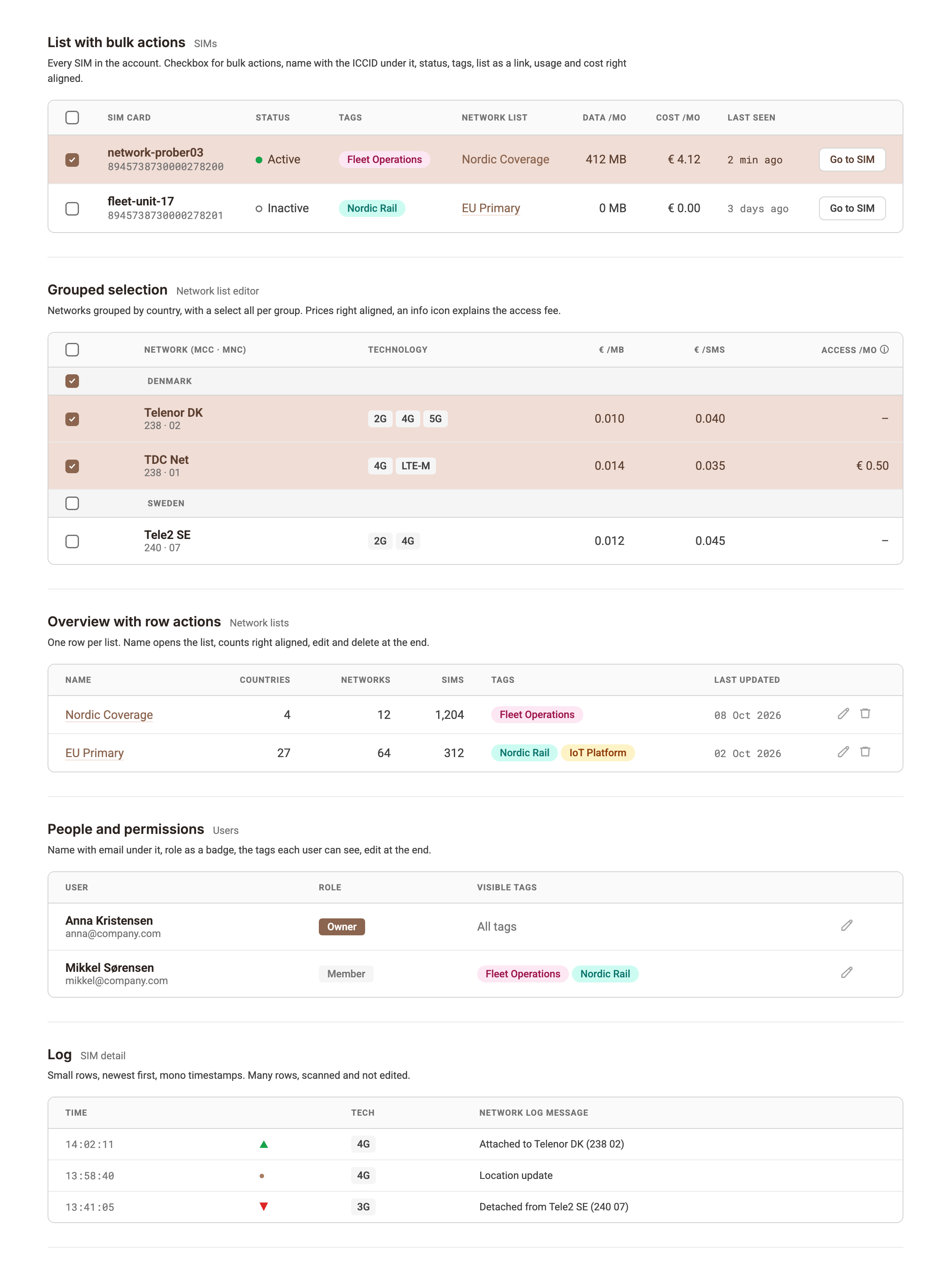Uncheck the network-prober03 SIM checkbox
951x1288 pixels.
pos(72,160)
